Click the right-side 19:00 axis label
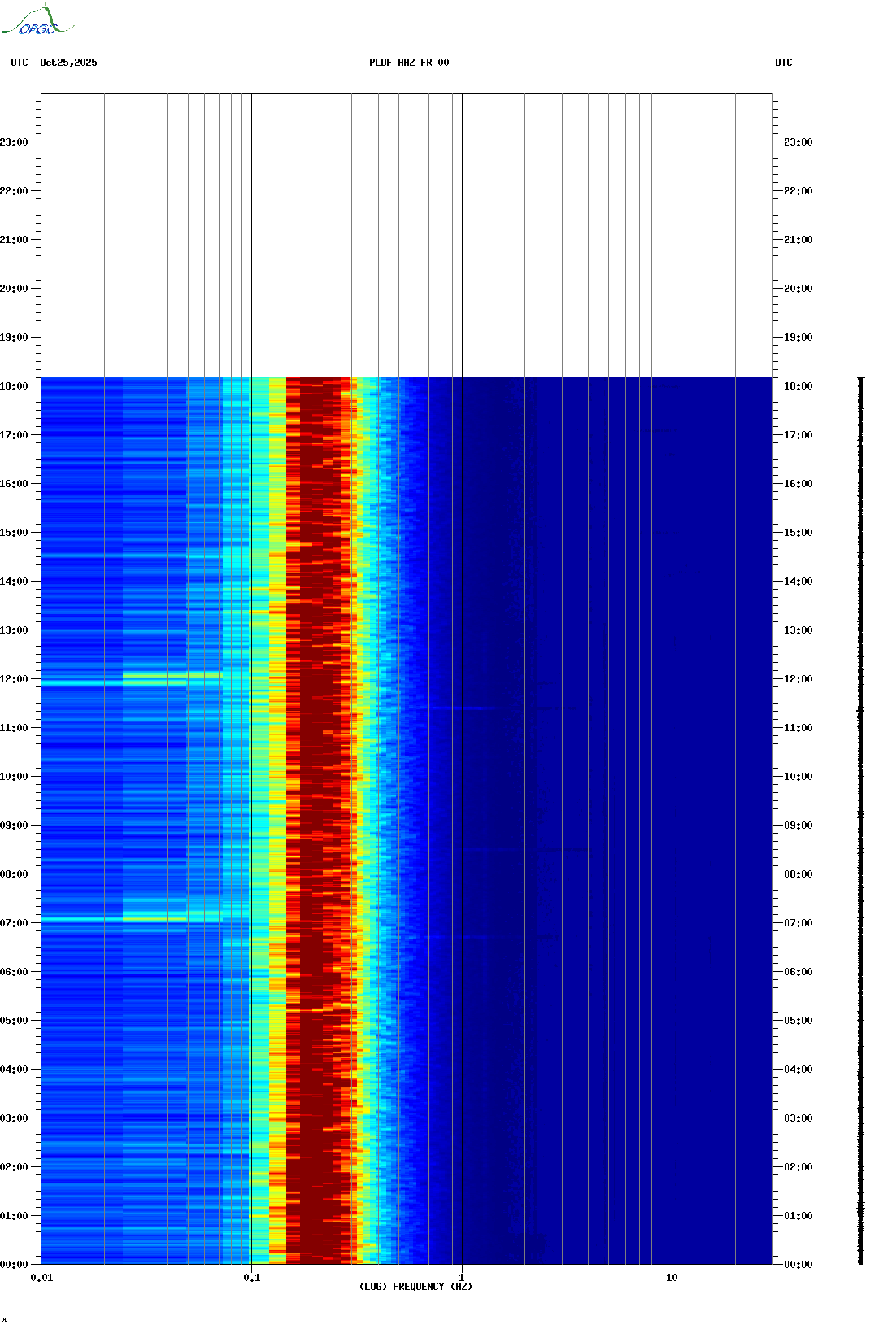Screen dimensions: 896x1329 (798, 338)
